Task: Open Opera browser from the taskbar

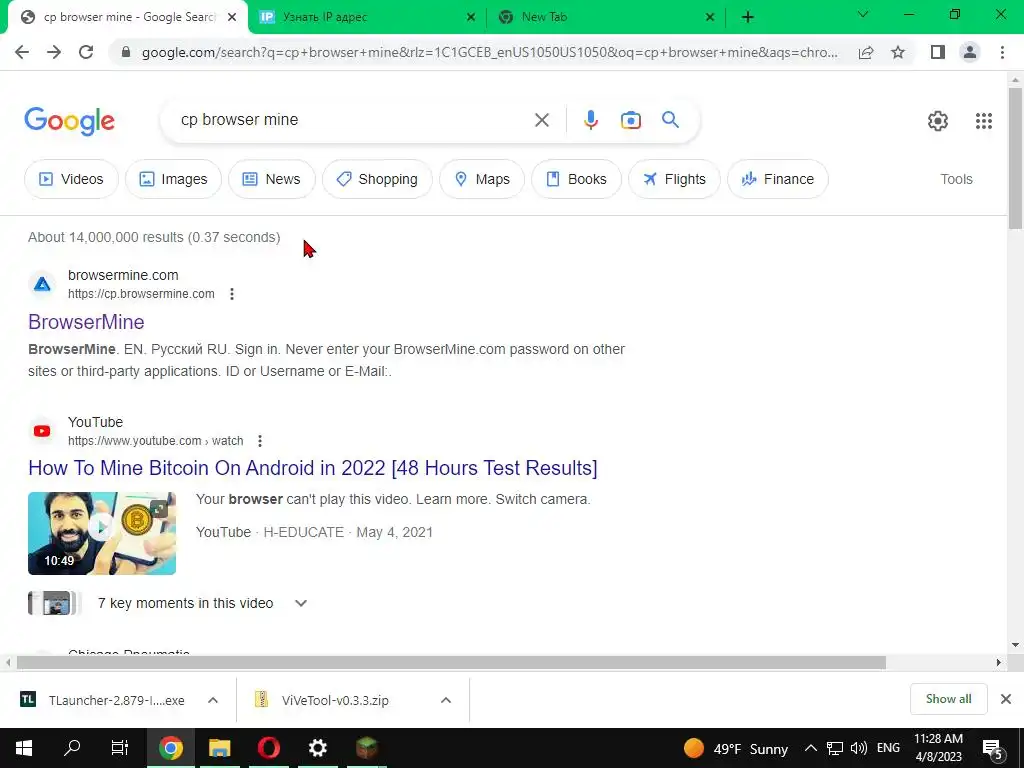Action: pos(268,748)
